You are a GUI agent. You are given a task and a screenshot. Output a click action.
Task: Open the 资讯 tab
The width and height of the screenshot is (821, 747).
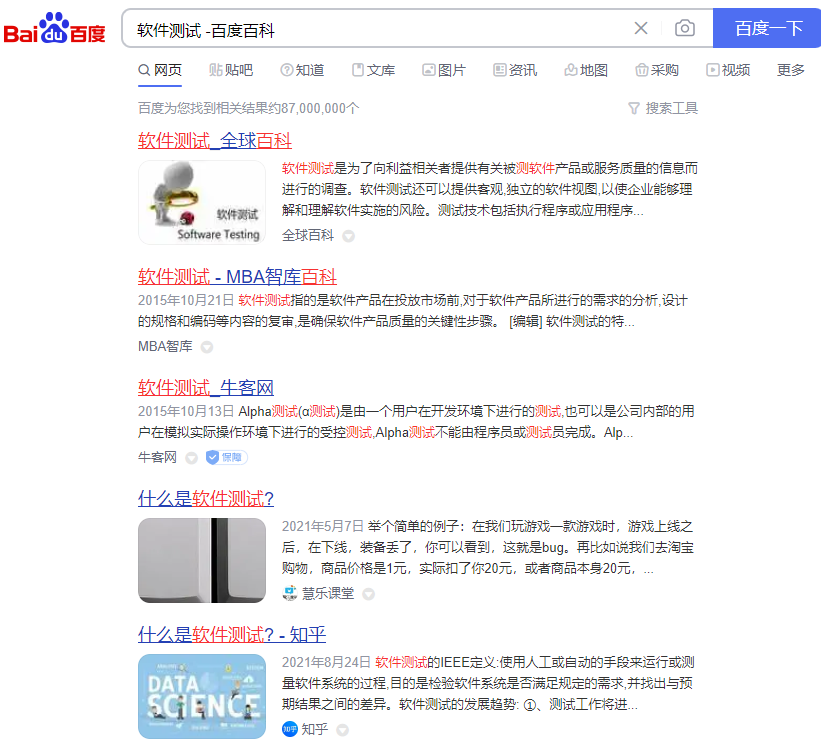point(515,70)
